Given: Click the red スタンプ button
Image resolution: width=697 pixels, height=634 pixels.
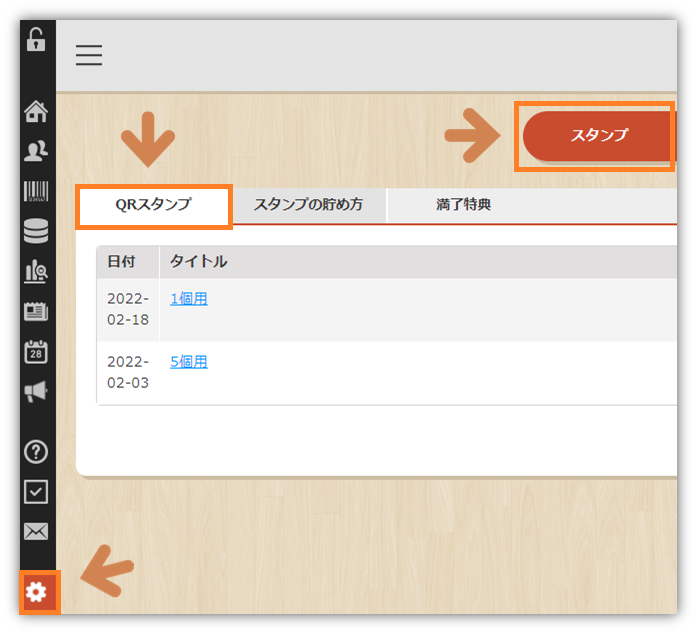Looking at the screenshot, I should (x=598, y=135).
